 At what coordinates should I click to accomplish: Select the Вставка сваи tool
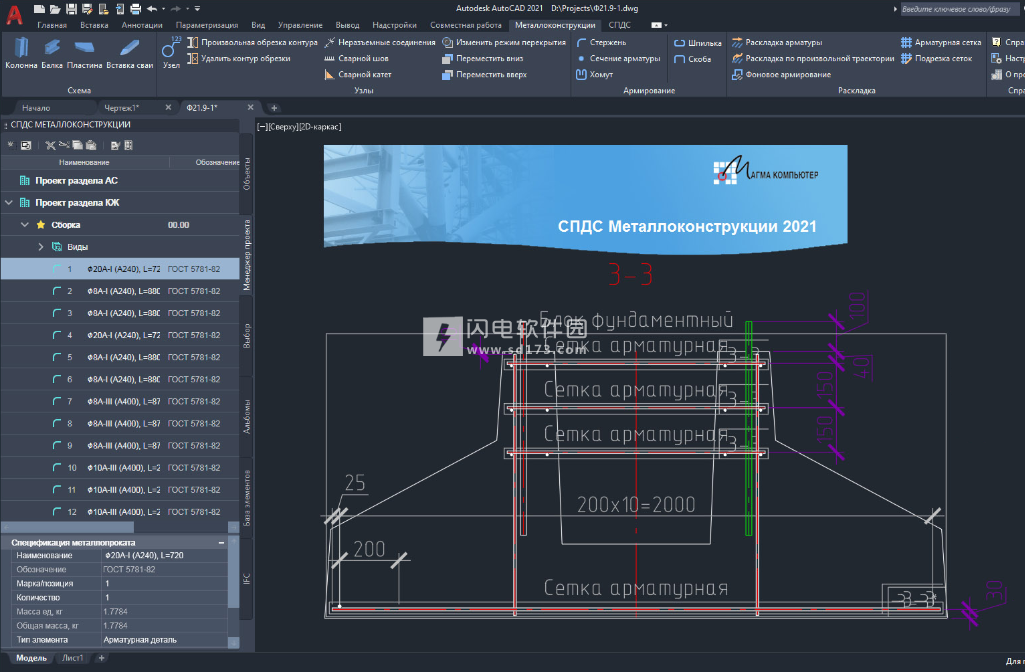click(x=129, y=53)
